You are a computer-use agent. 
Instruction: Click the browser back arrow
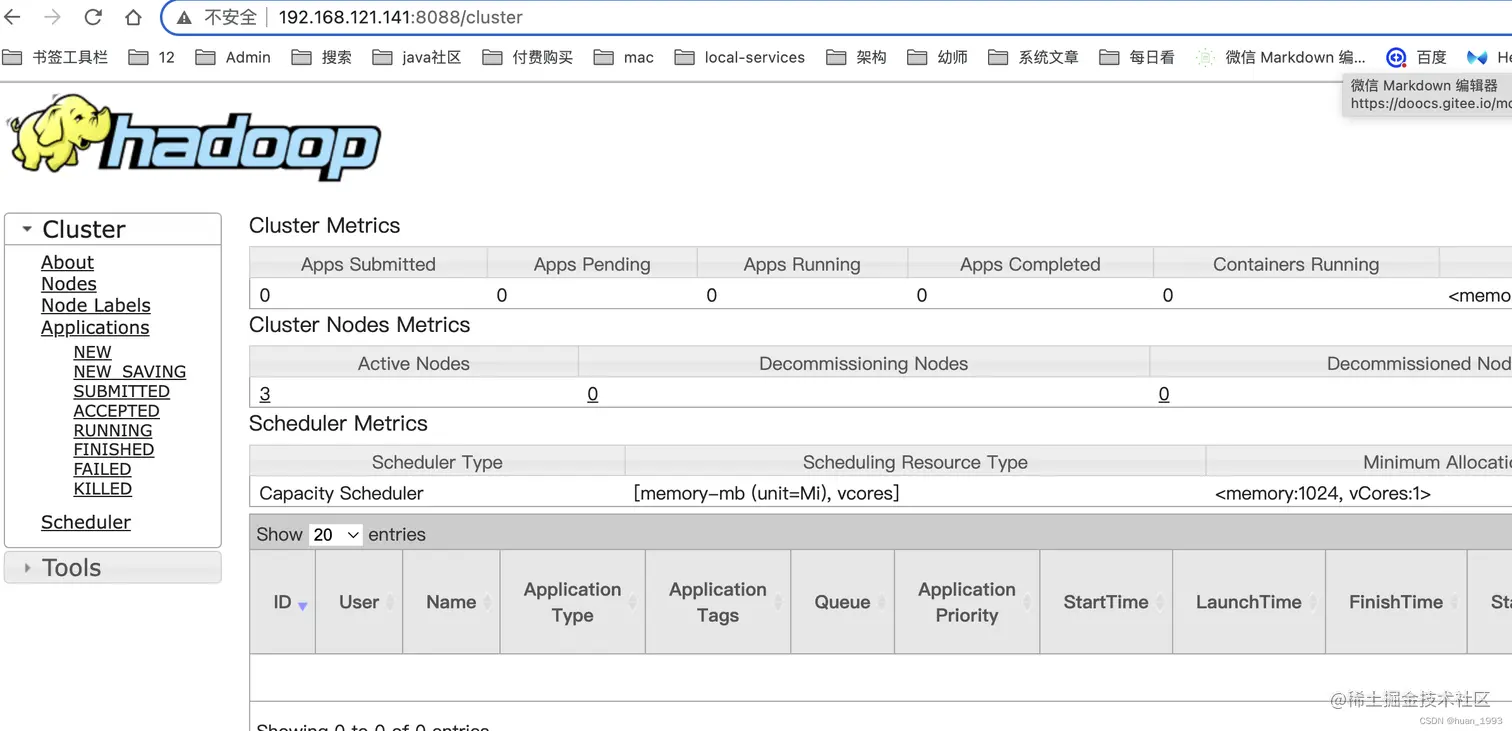(x=15, y=16)
